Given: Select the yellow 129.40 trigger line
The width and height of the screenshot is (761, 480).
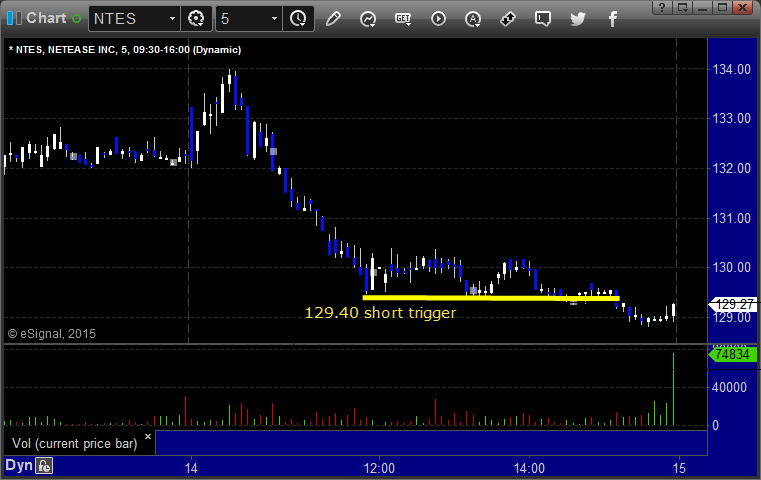Looking at the screenshot, I should click(x=491, y=298).
